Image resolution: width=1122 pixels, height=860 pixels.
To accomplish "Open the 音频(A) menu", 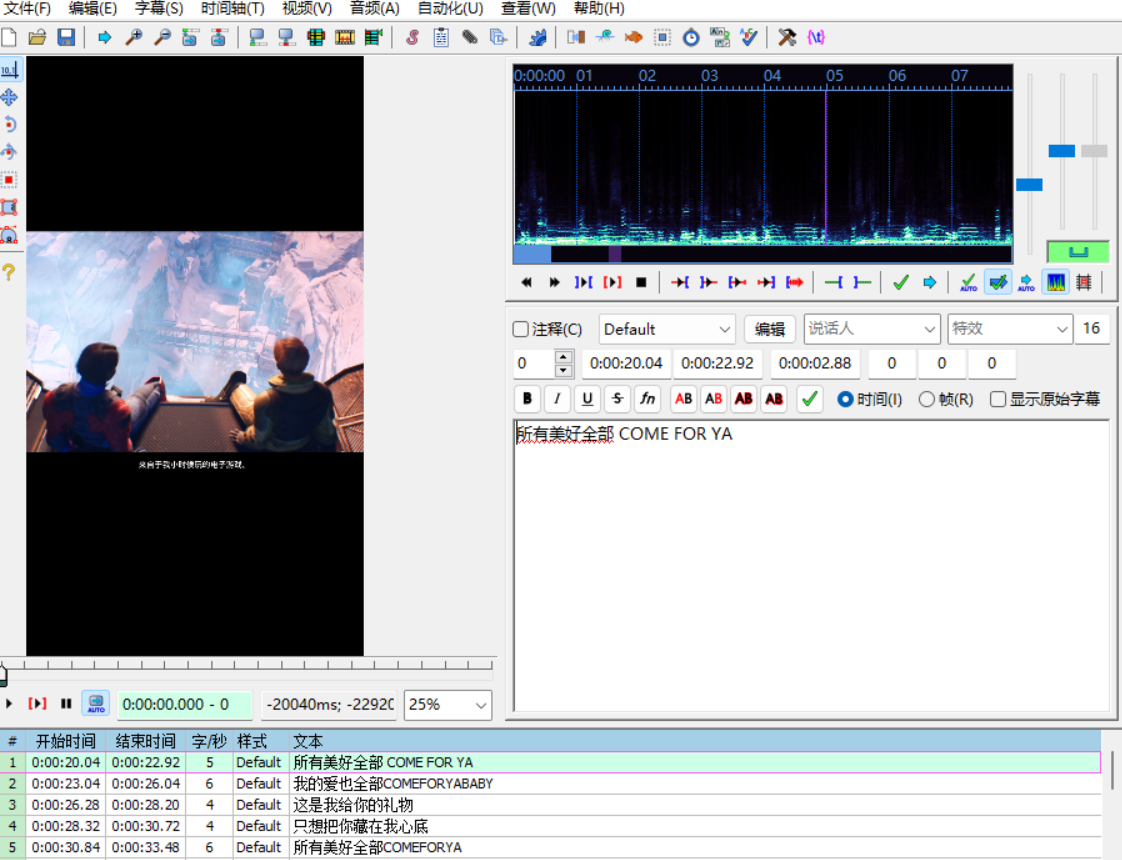I will (375, 9).
